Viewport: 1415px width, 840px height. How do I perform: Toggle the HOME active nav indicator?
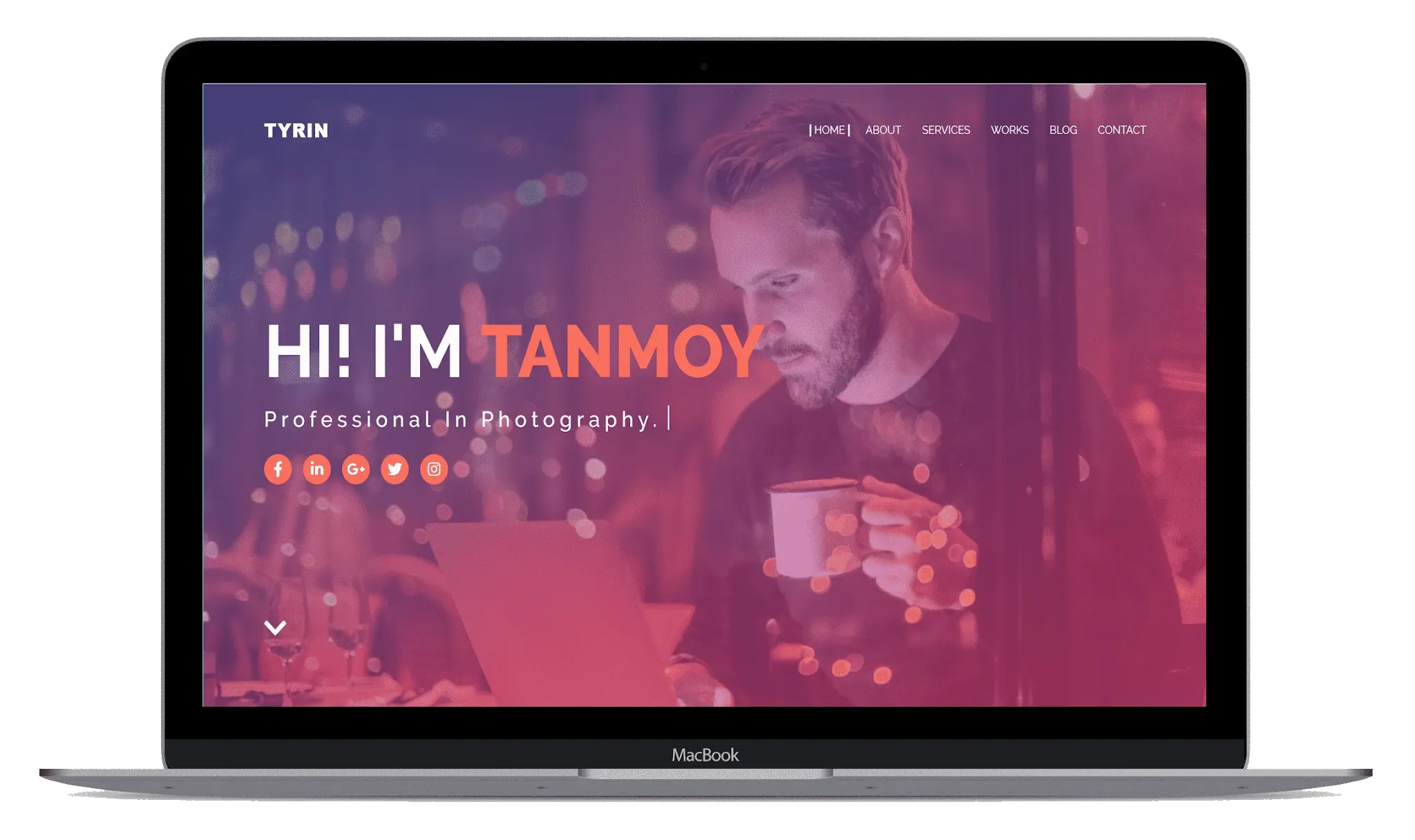(829, 129)
